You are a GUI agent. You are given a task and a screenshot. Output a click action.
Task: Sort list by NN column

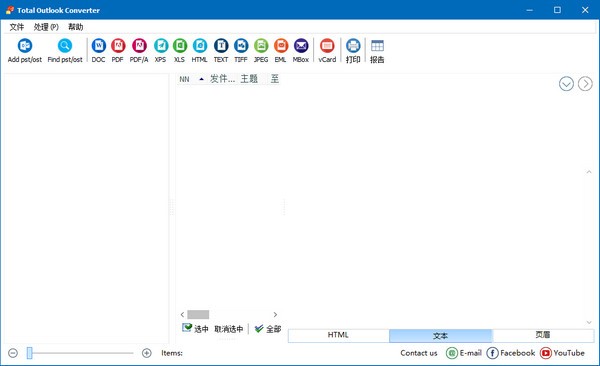184,79
